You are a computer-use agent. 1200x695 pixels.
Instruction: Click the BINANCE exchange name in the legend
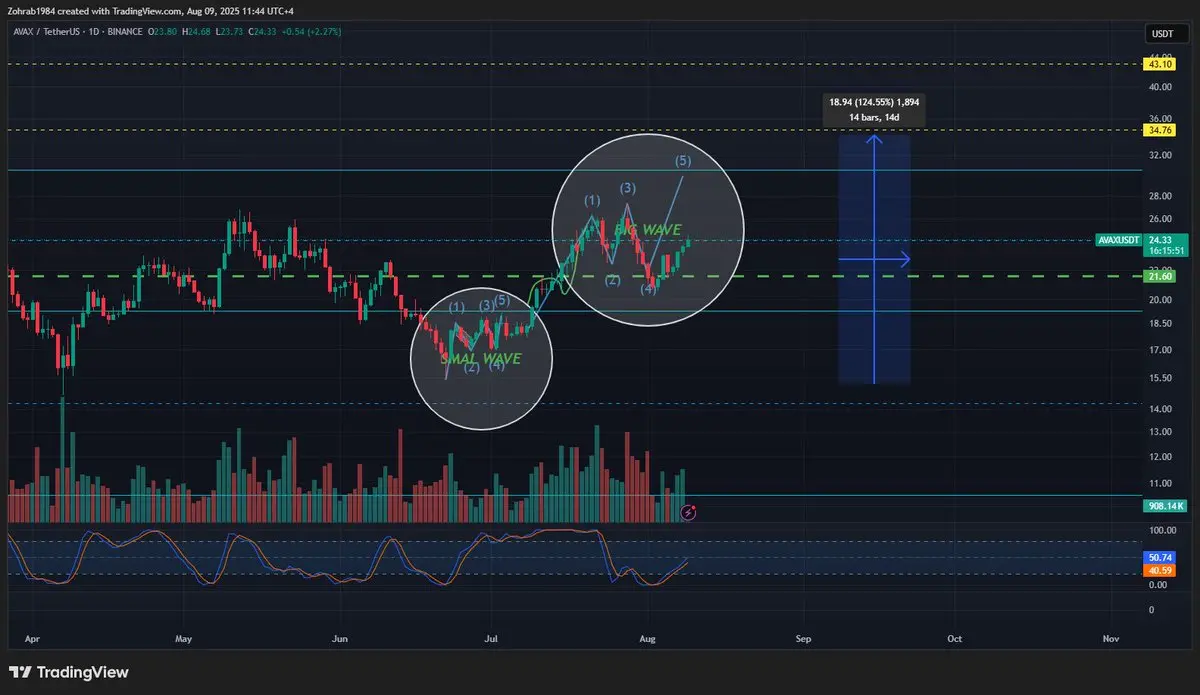tap(124, 31)
